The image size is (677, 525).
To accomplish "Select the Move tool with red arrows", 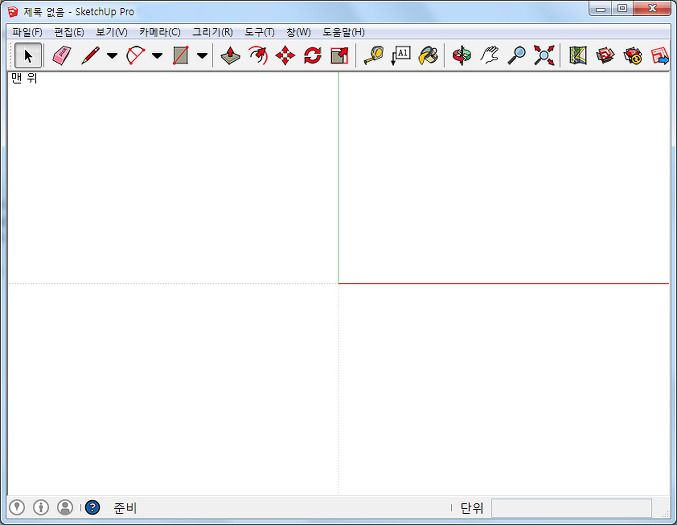I will 285,56.
